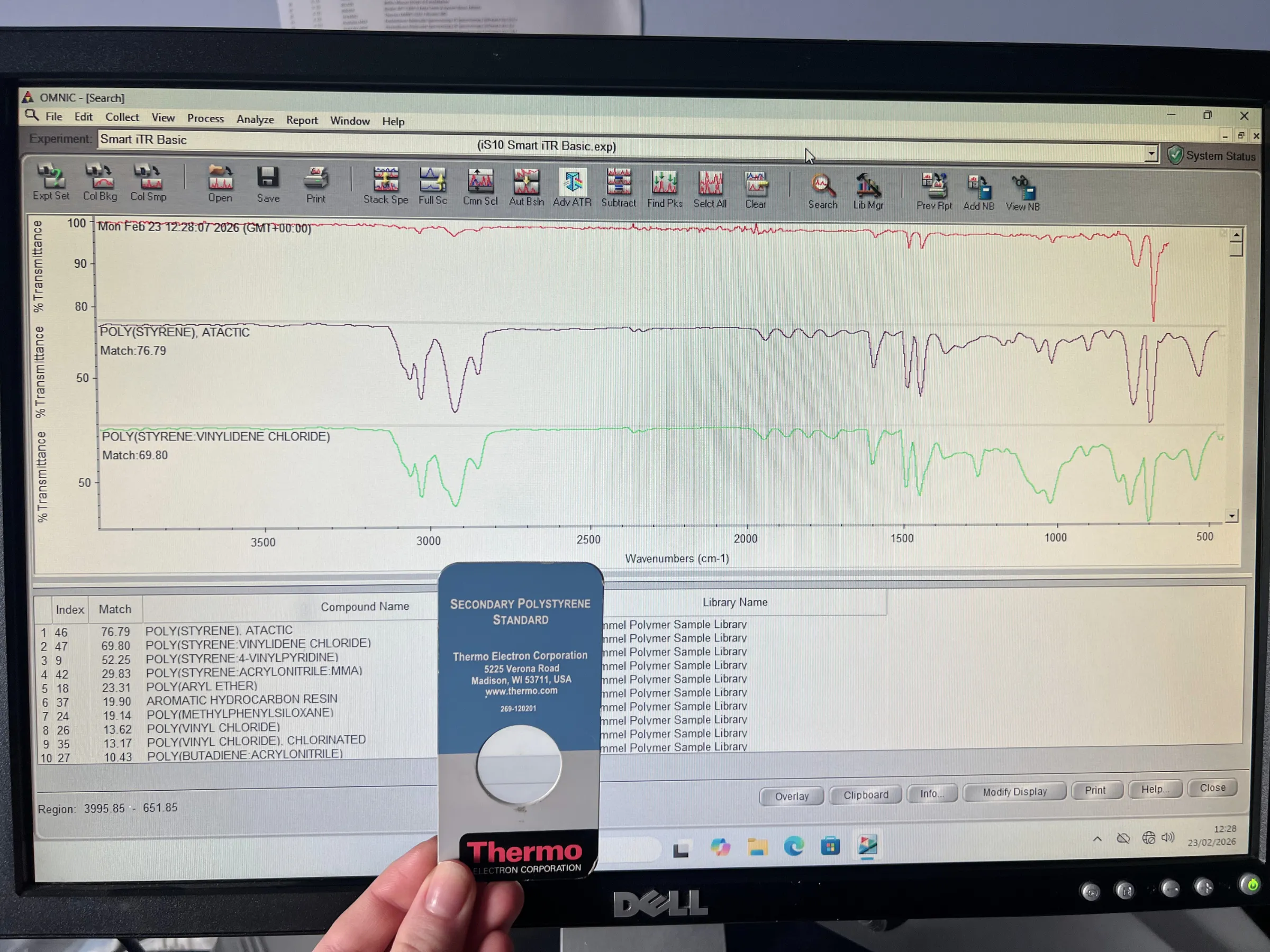Click the Subtract spectra icon

[x=619, y=189]
